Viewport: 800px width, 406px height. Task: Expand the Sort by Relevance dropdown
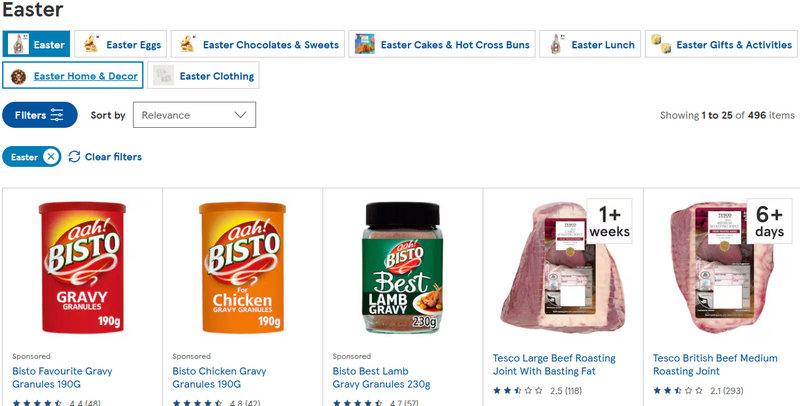pyautogui.click(x=194, y=115)
